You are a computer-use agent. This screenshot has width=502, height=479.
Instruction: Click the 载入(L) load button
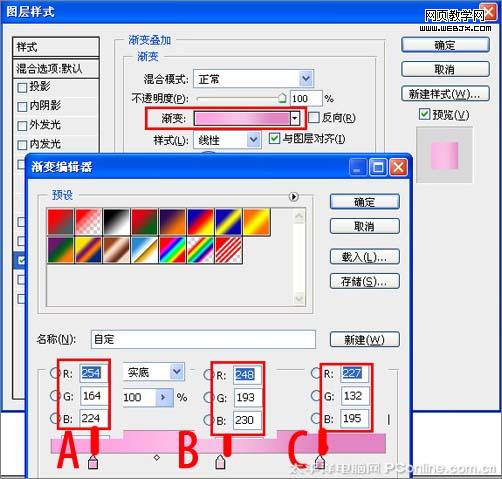coord(365,257)
